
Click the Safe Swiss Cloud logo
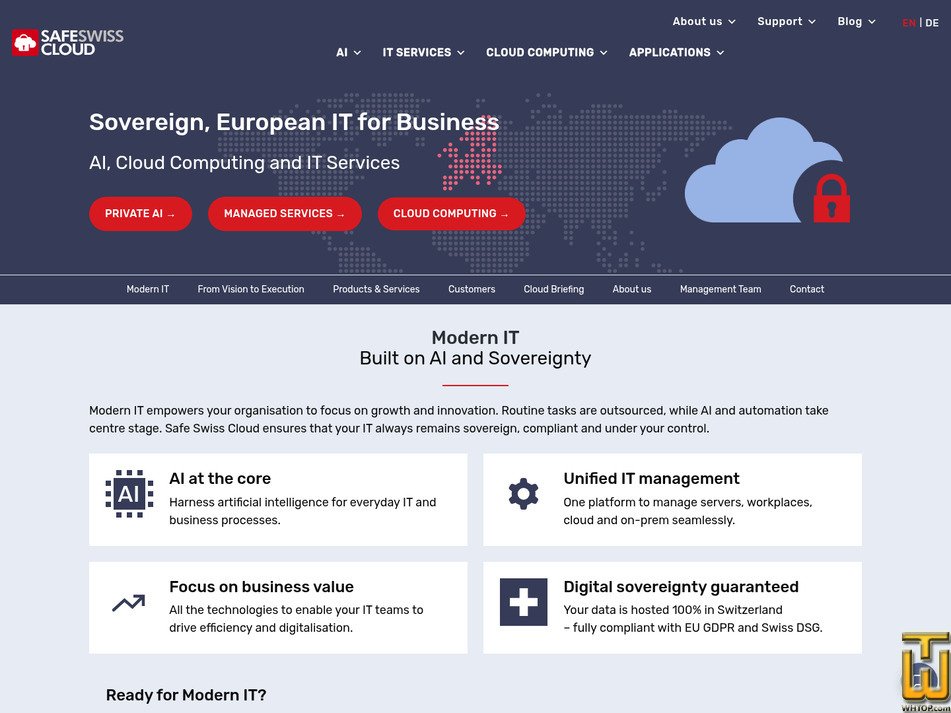click(67, 42)
